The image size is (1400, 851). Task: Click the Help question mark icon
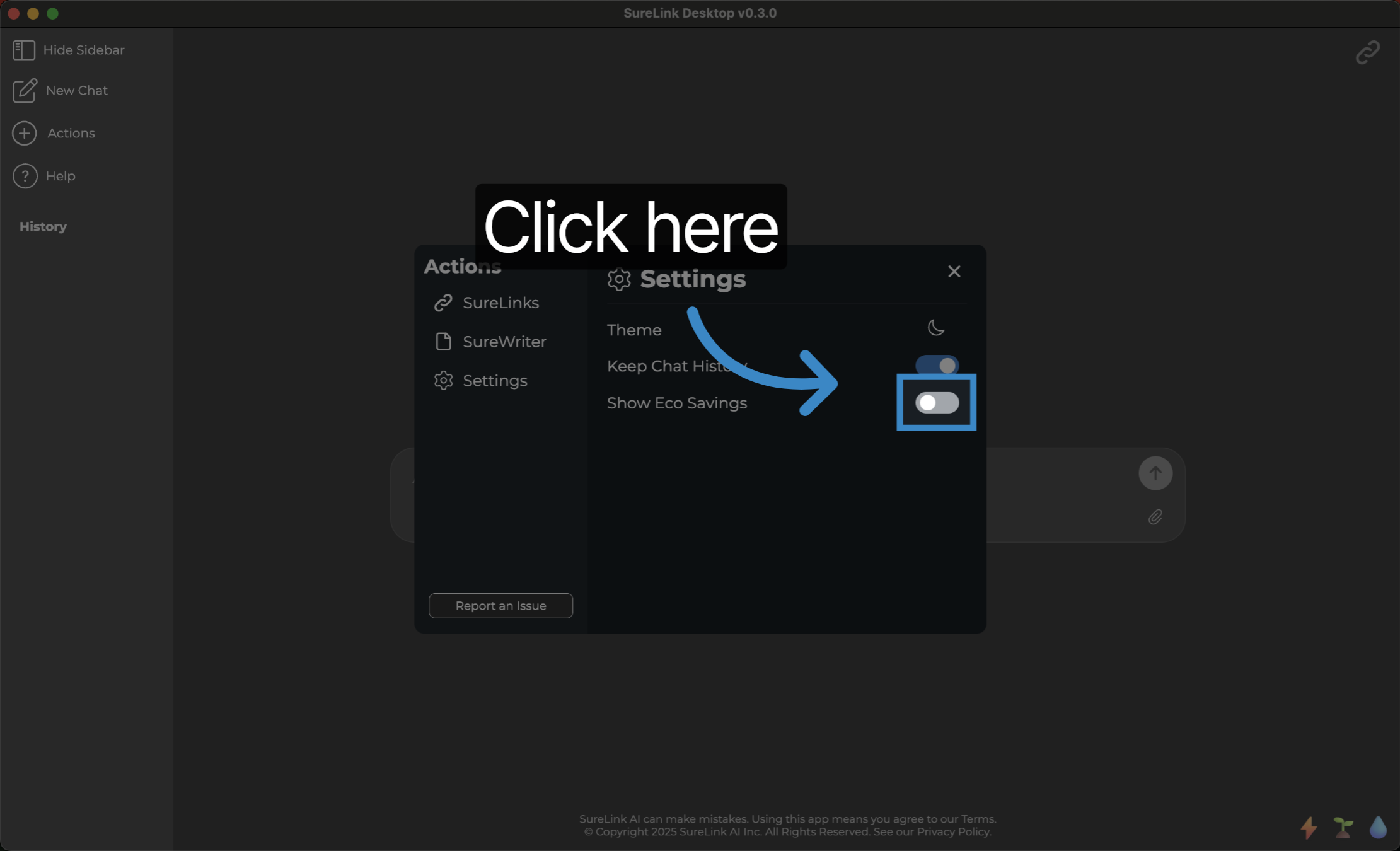pos(25,176)
